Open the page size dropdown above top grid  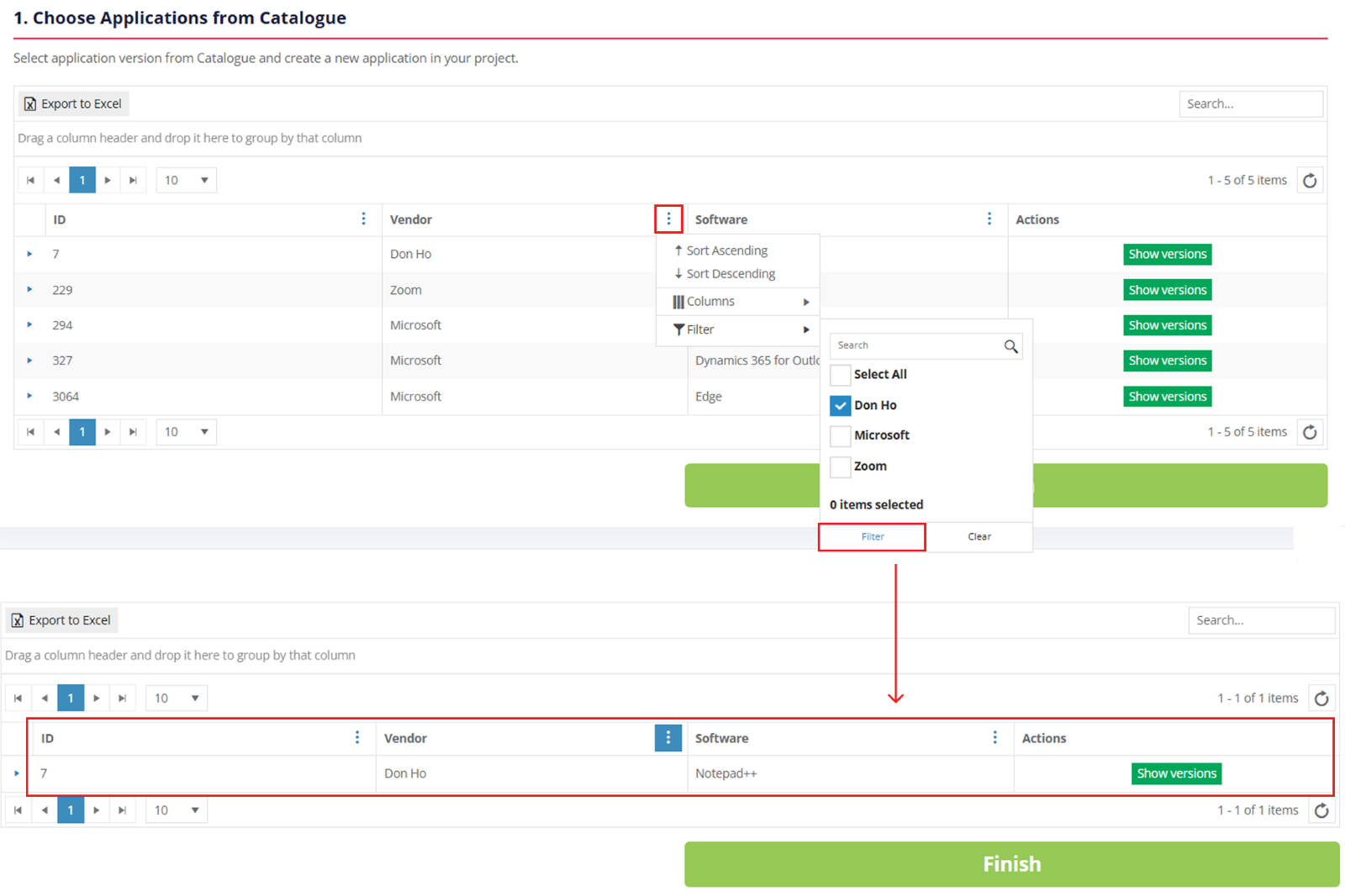(x=187, y=181)
